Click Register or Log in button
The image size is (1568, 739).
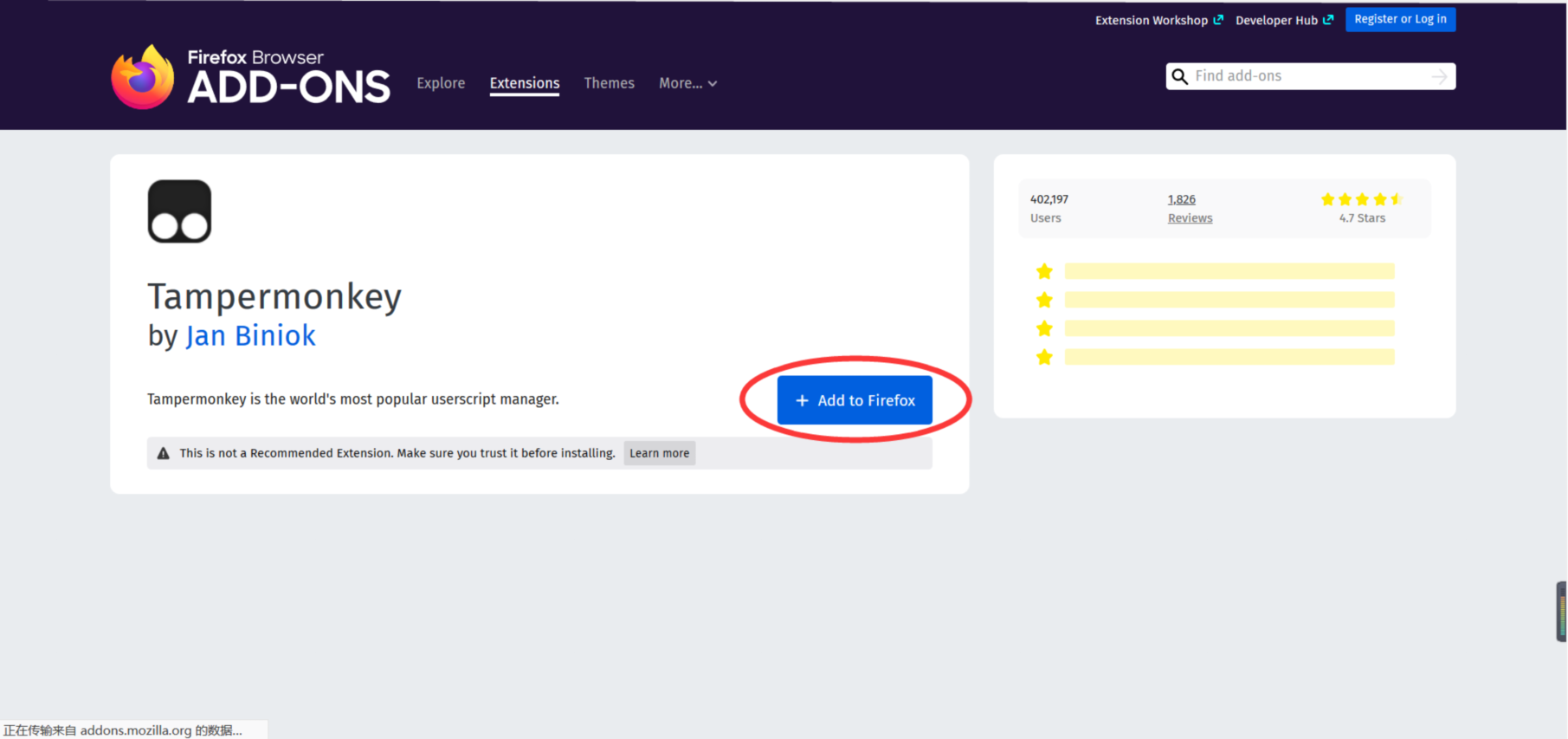tap(1400, 19)
